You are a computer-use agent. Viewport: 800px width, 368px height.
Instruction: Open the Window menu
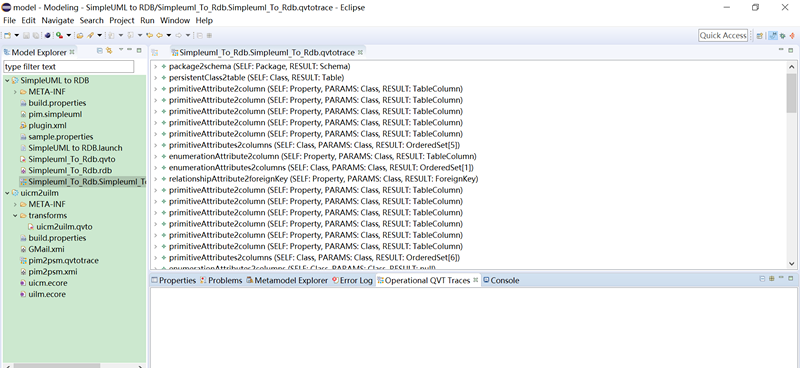(175, 20)
